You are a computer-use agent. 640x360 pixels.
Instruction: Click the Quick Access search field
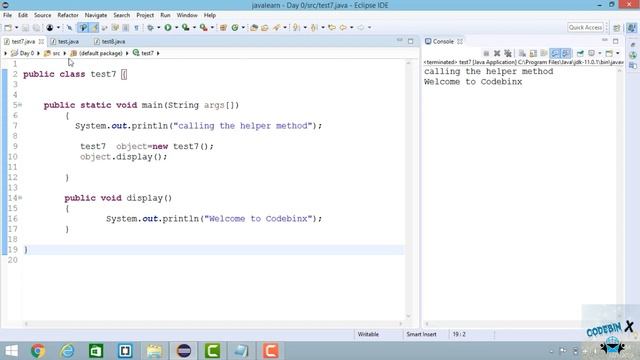tap(585, 27)
